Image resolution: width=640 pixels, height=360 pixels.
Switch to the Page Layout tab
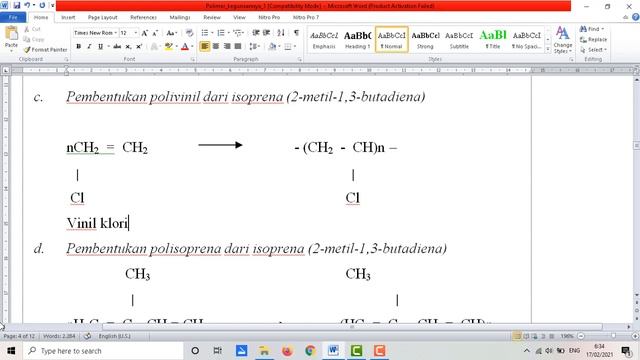(102, 17)
